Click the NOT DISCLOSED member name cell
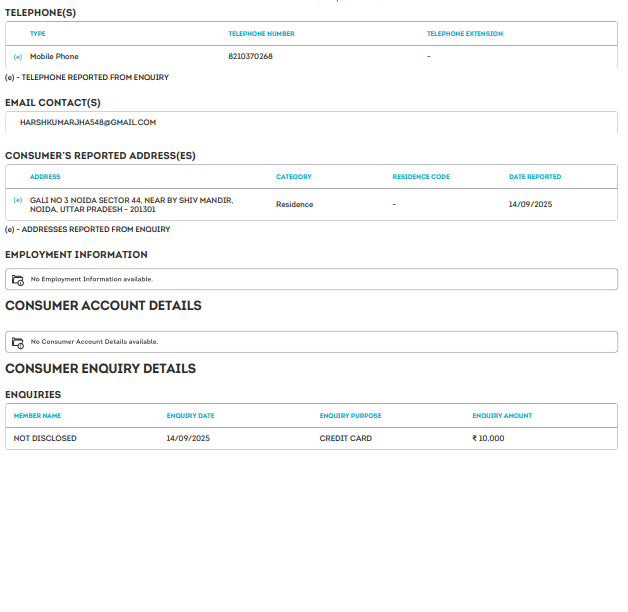Viewport: 628px width, 612px height. (45, 439)
